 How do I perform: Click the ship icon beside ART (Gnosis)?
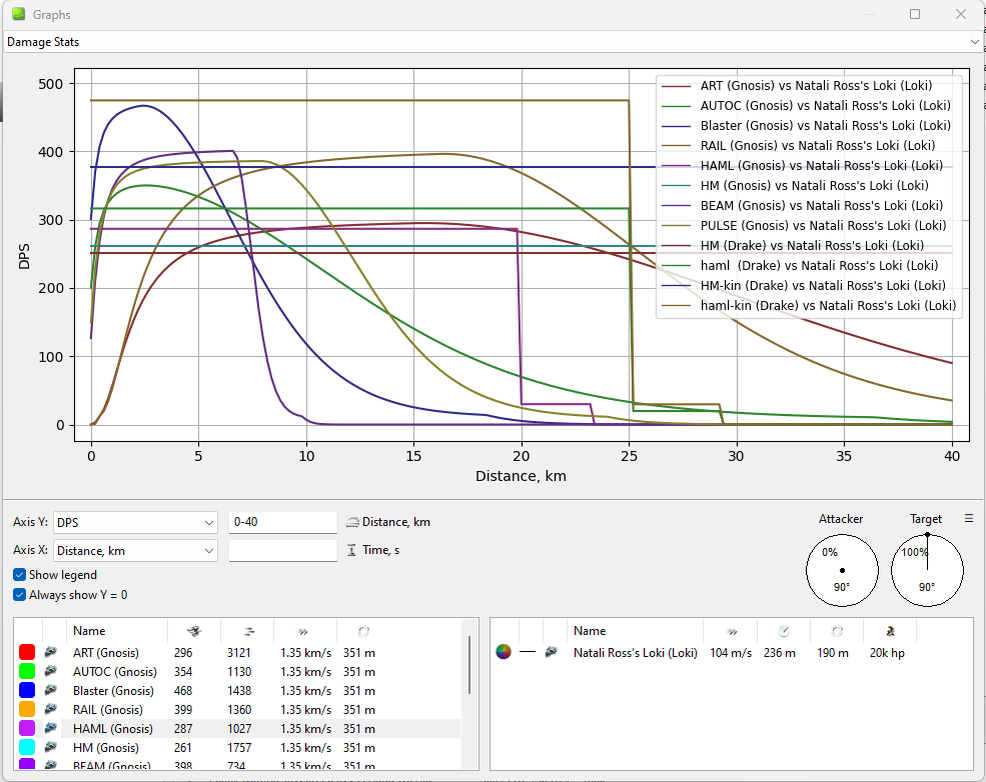[x=51, y=653]
